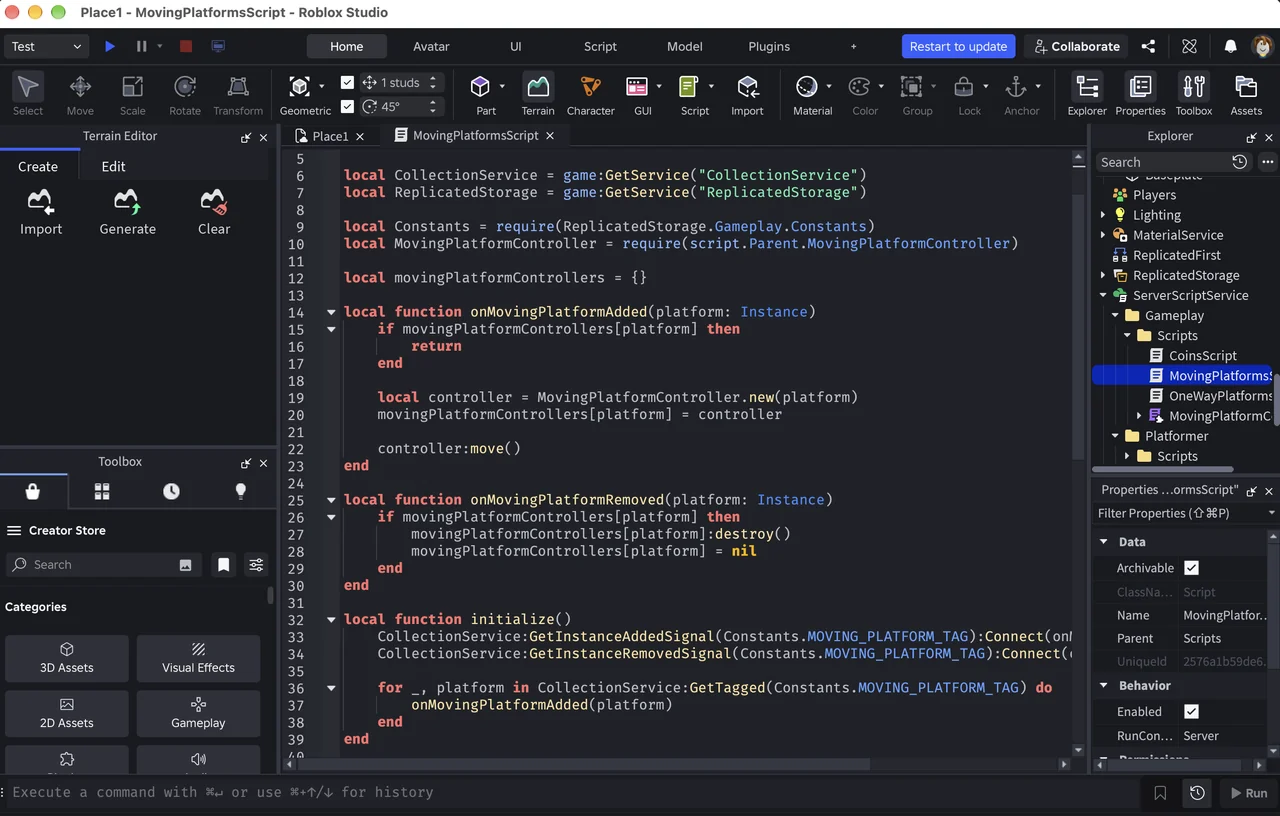Click the Collaborate button
1280x816 pixels.
click(x=1076, y=46)
